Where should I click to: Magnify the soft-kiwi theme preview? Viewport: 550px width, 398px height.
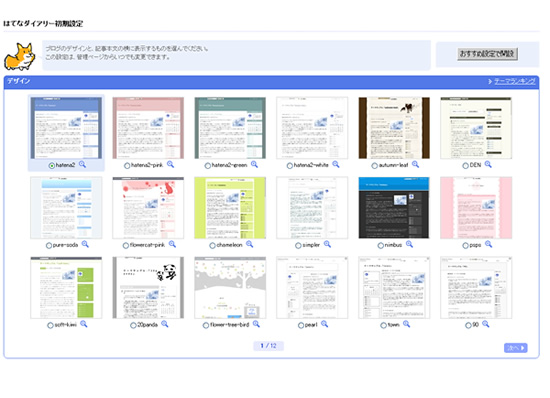[x=84, y=324]
